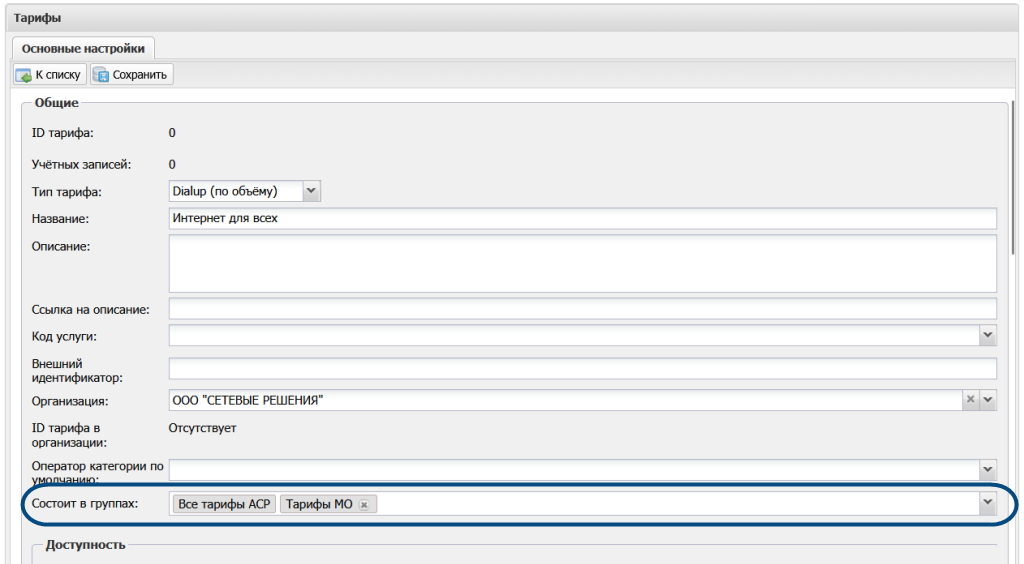Focus the Ссылка на описание field
The width and height of the screenshot is (1024, 564).
click(583, 309)
